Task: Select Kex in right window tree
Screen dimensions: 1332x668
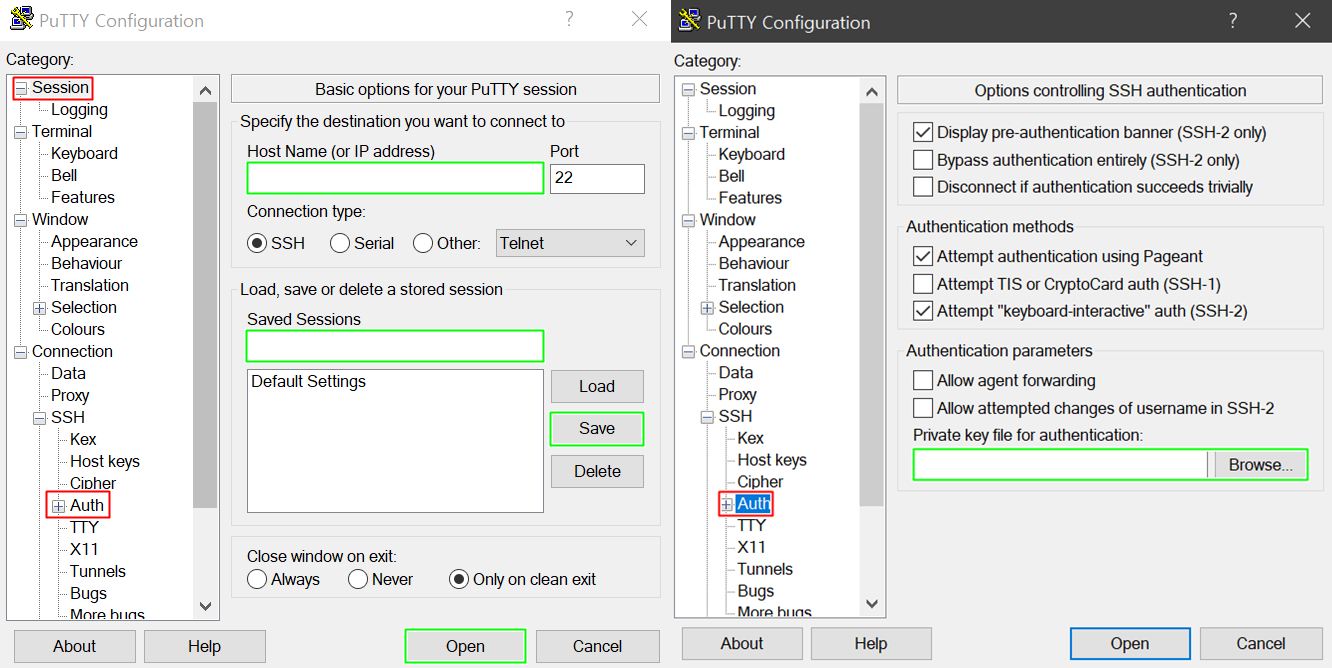Action: coord(750,438)
